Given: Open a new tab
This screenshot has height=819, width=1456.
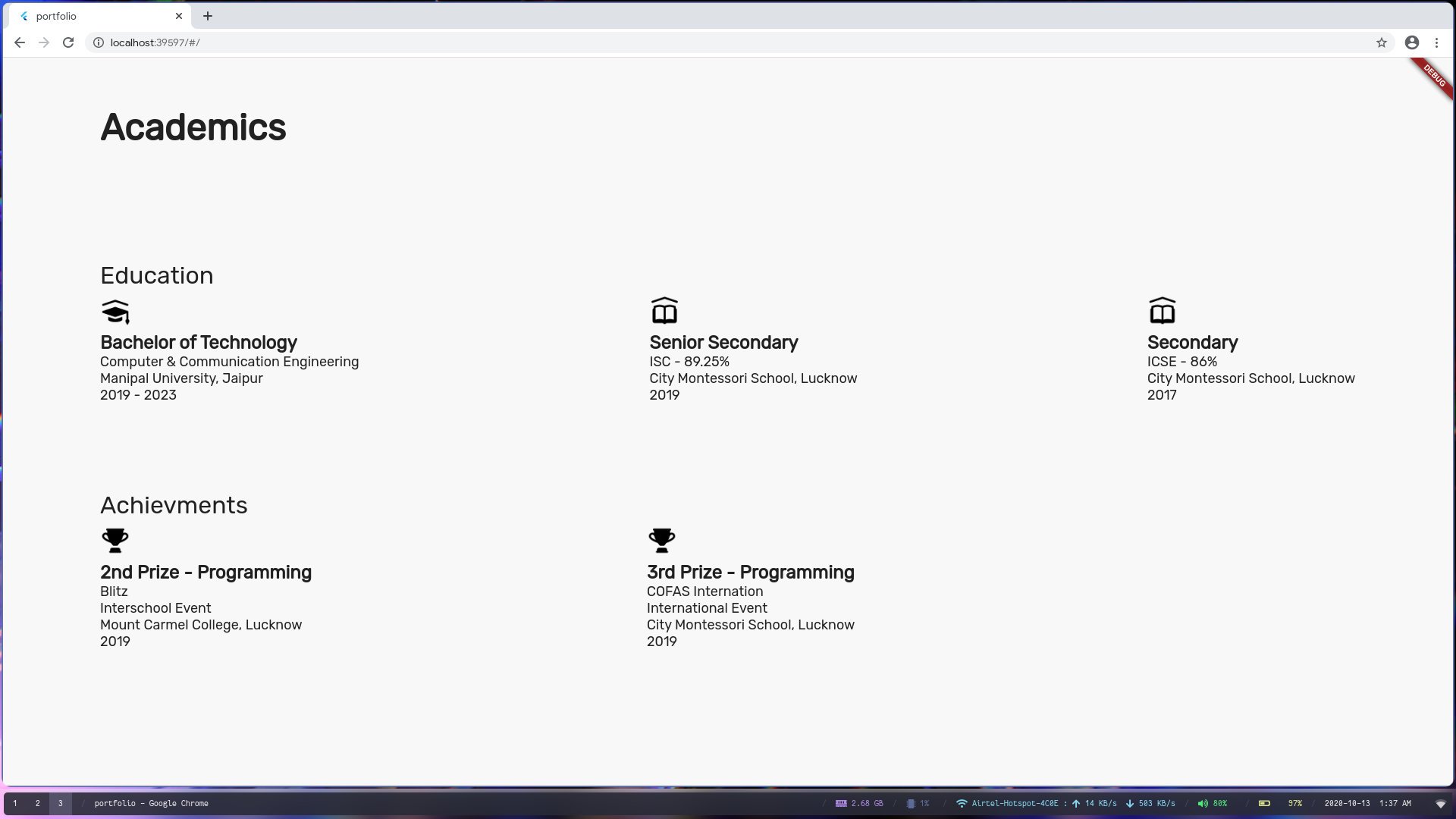Looking at the screenshot, I should pos(208,16).
